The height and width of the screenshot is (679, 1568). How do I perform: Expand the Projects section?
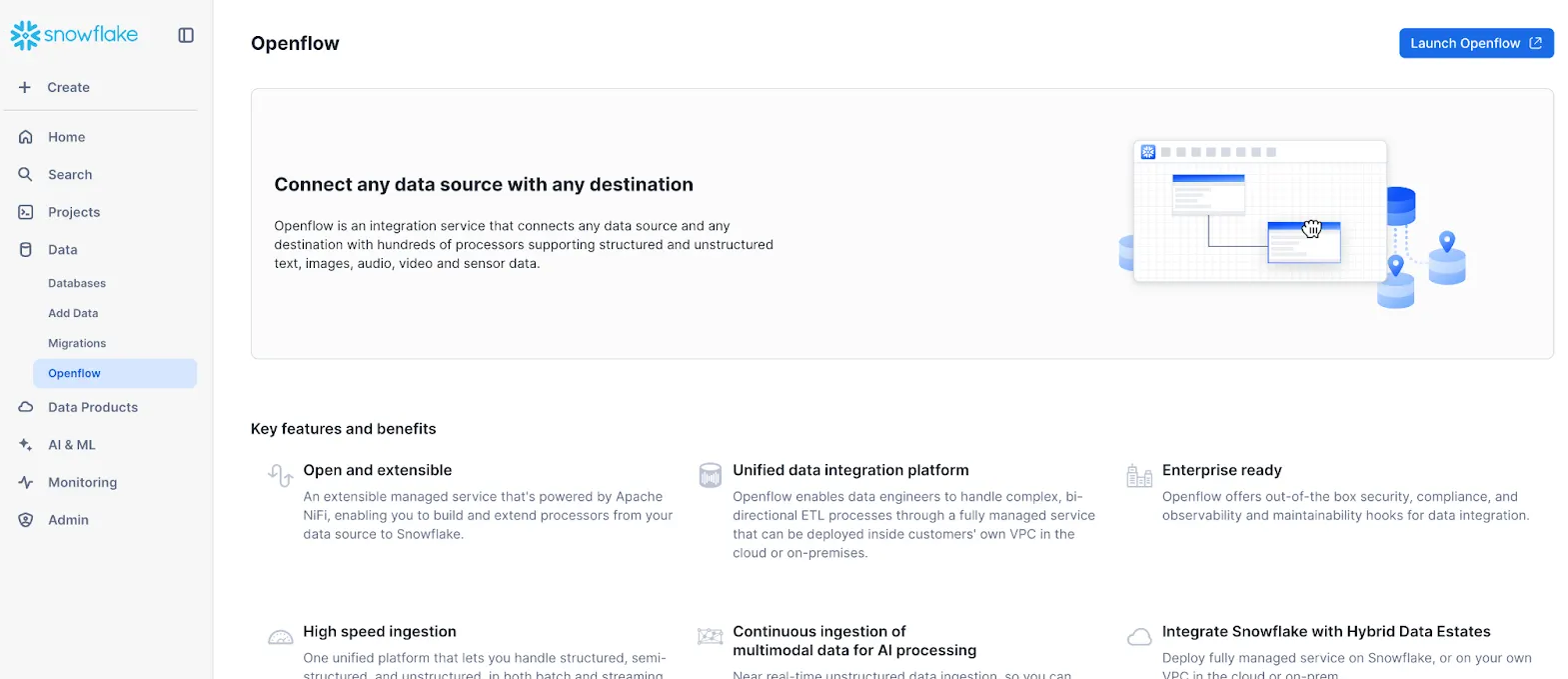pos(74,212)
